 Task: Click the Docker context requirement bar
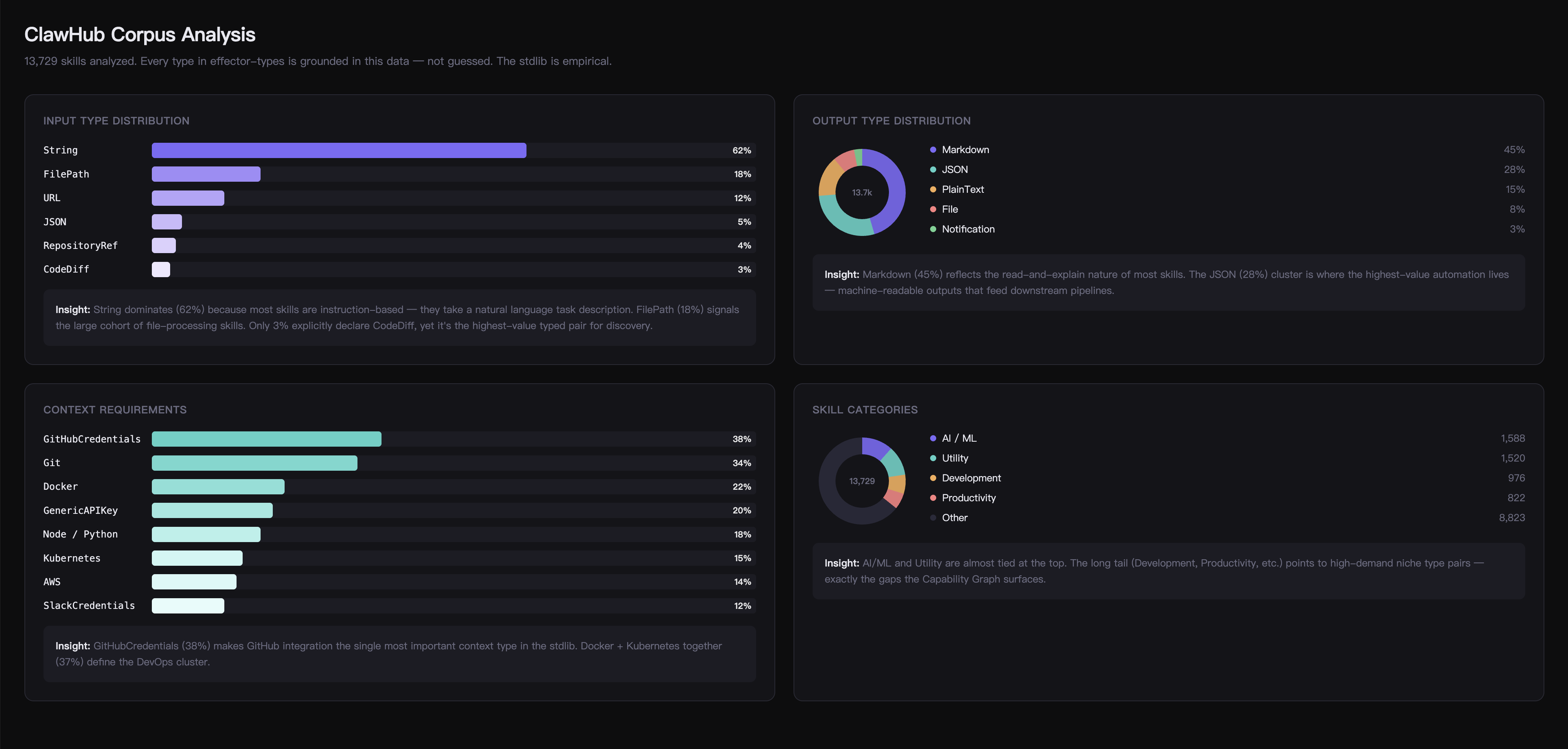tap(218, 487)
